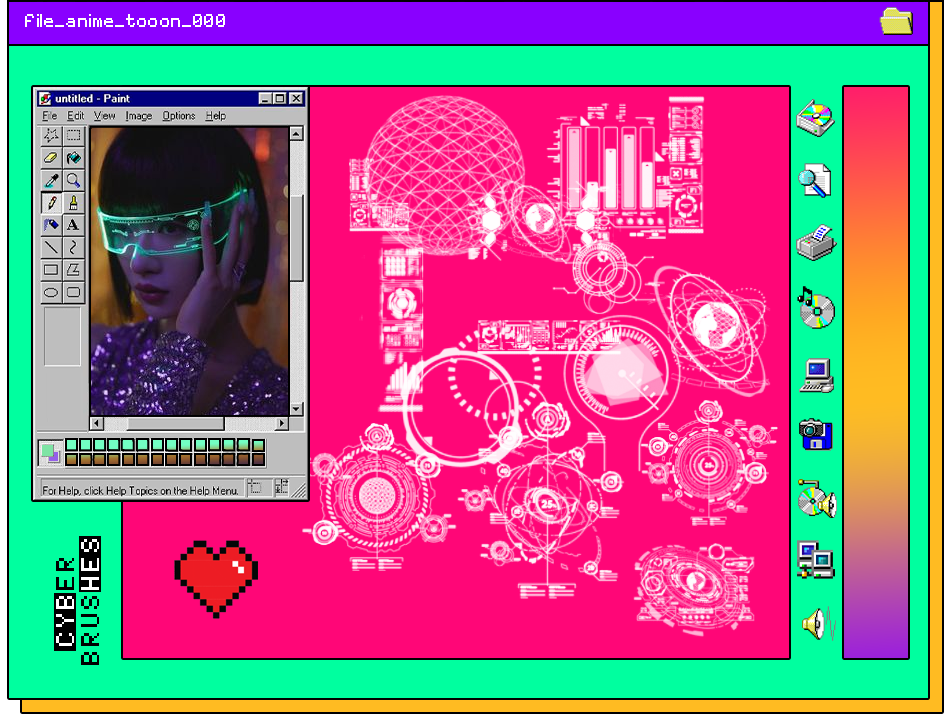Choose the rectangular Select tool in Paint
Screen dimensions: 950x723
tap(73, 135)
